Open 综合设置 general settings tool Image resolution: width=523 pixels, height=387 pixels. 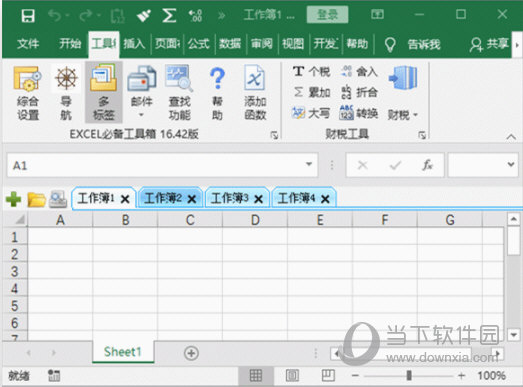(x=28, y=93)
